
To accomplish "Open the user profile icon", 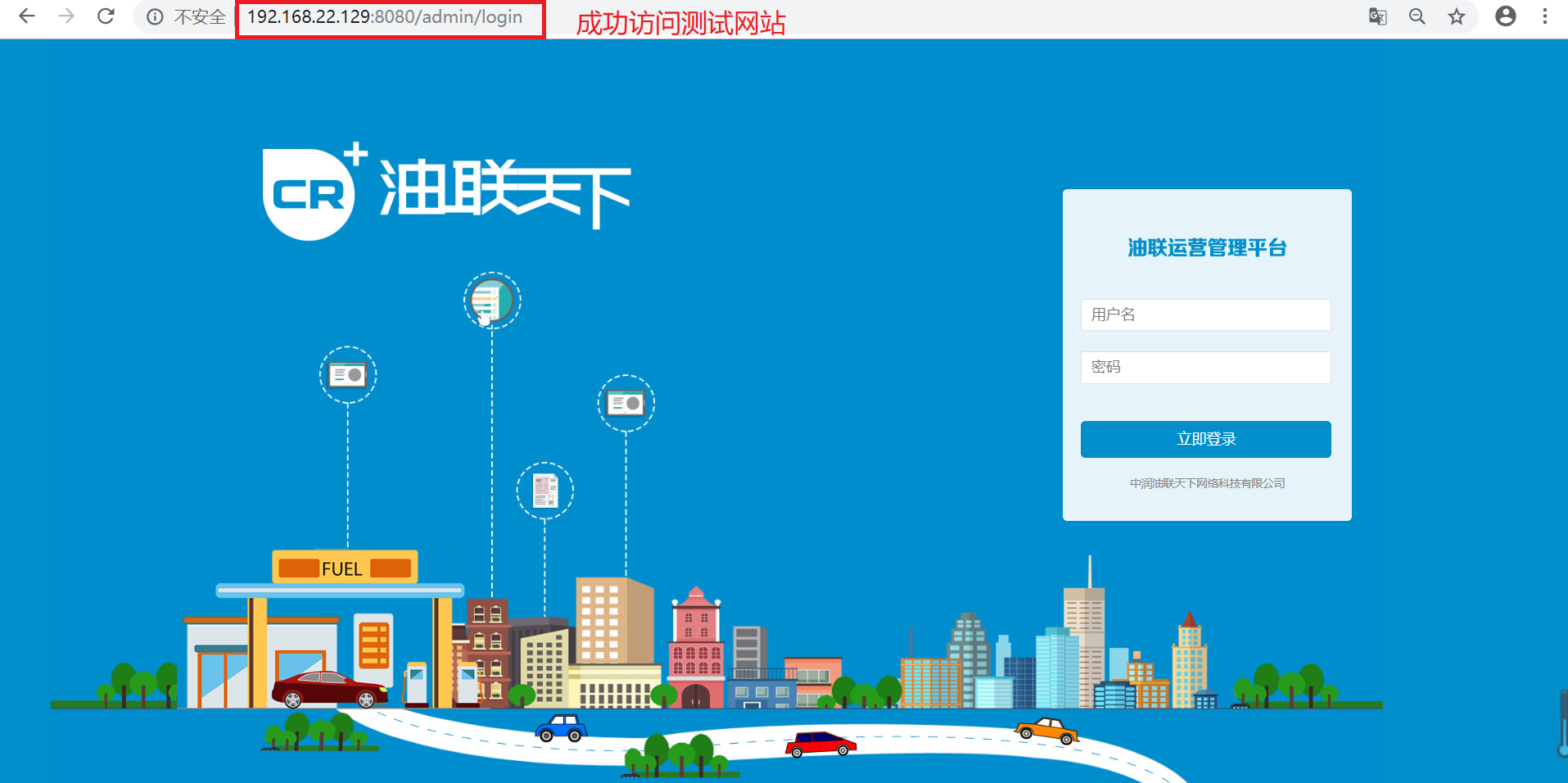I will pos(1506,16).
